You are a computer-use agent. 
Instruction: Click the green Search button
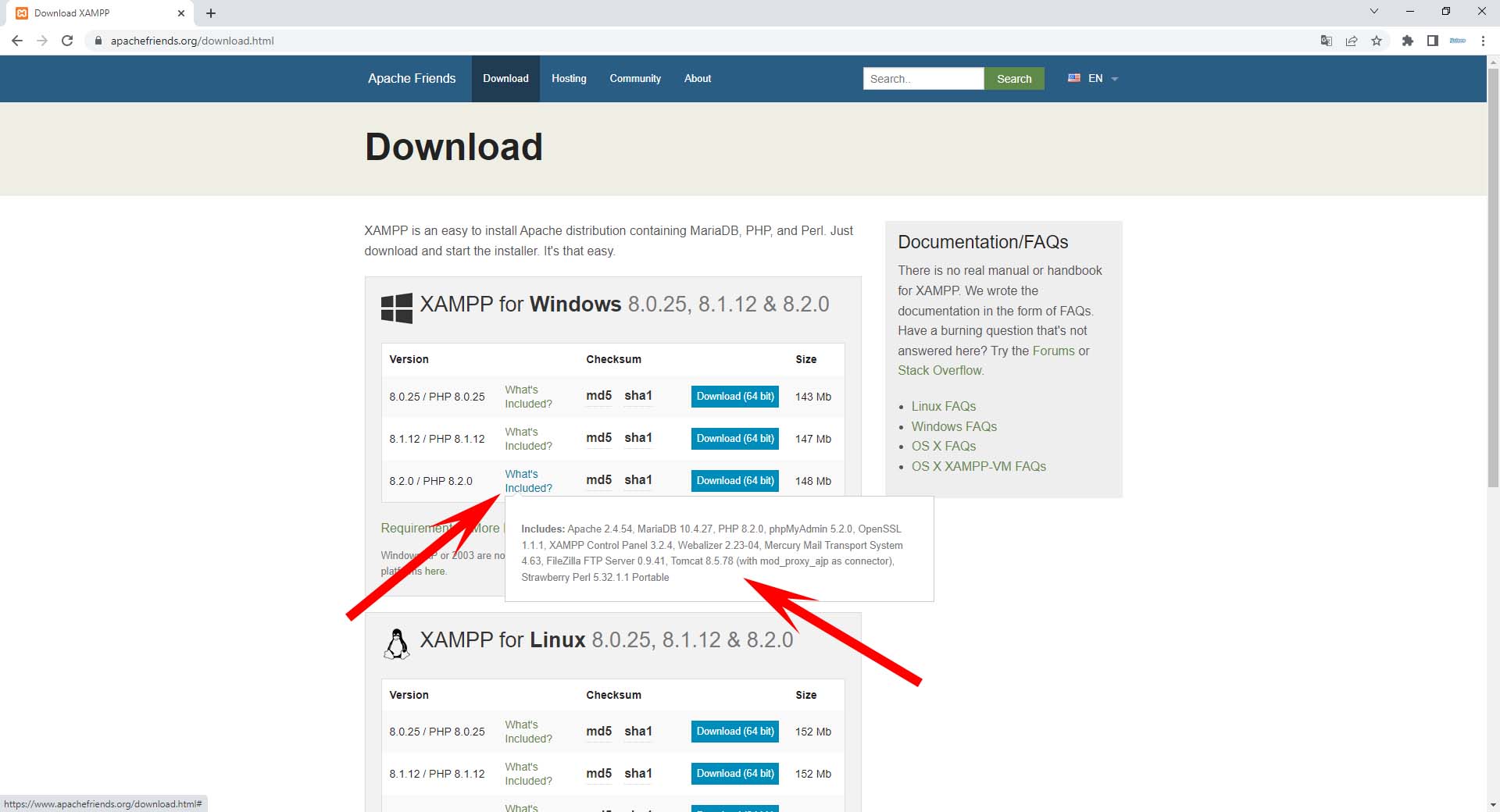(1014, 78)
